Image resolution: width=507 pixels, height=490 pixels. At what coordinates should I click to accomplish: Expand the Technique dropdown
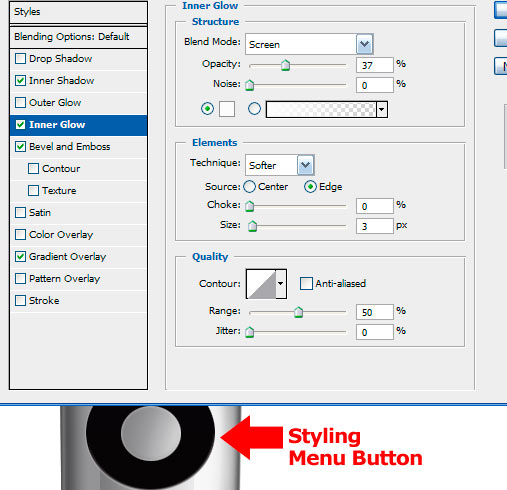tap(306, 165)
